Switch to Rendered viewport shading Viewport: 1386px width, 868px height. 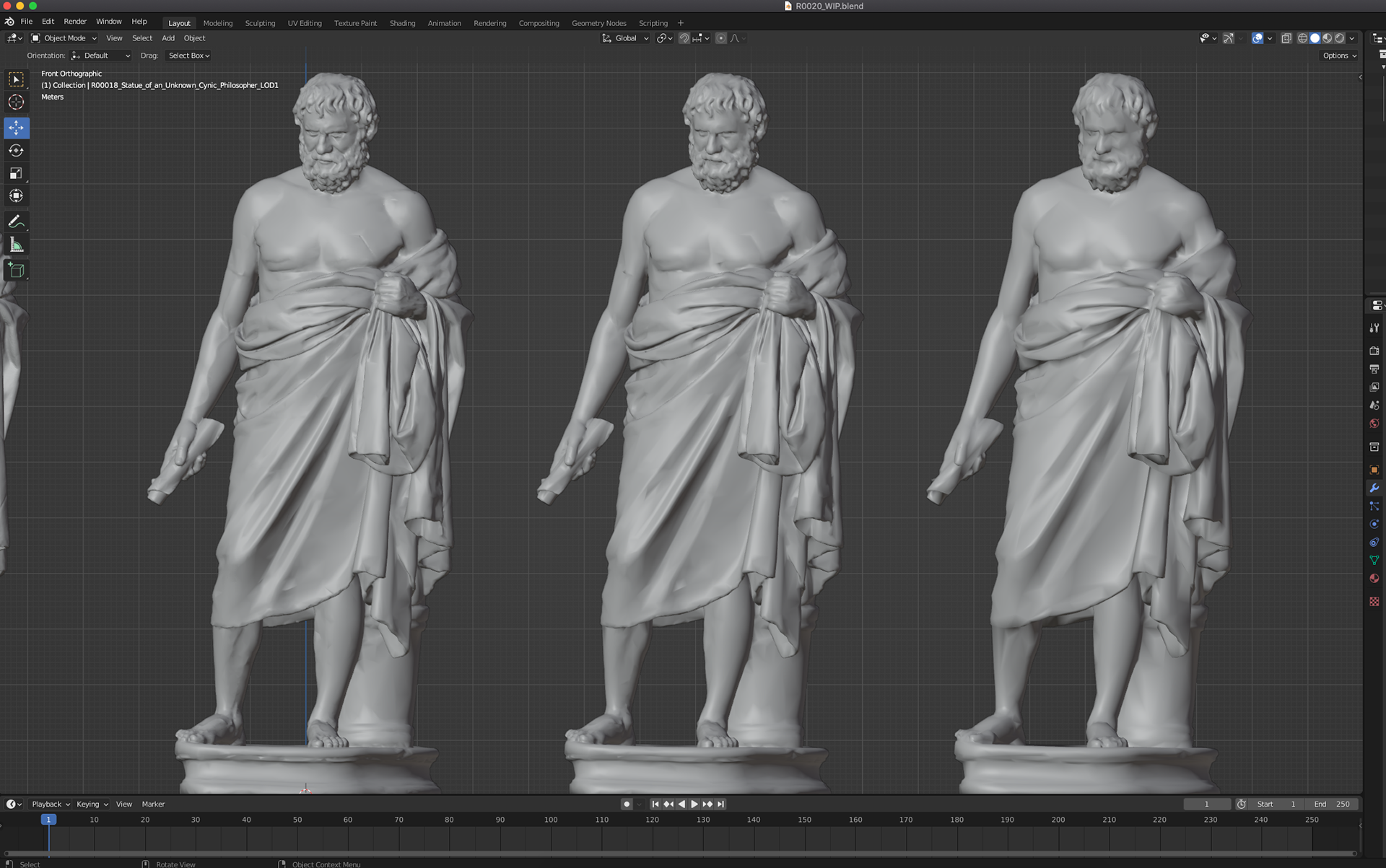click(x=1340, y=38)
